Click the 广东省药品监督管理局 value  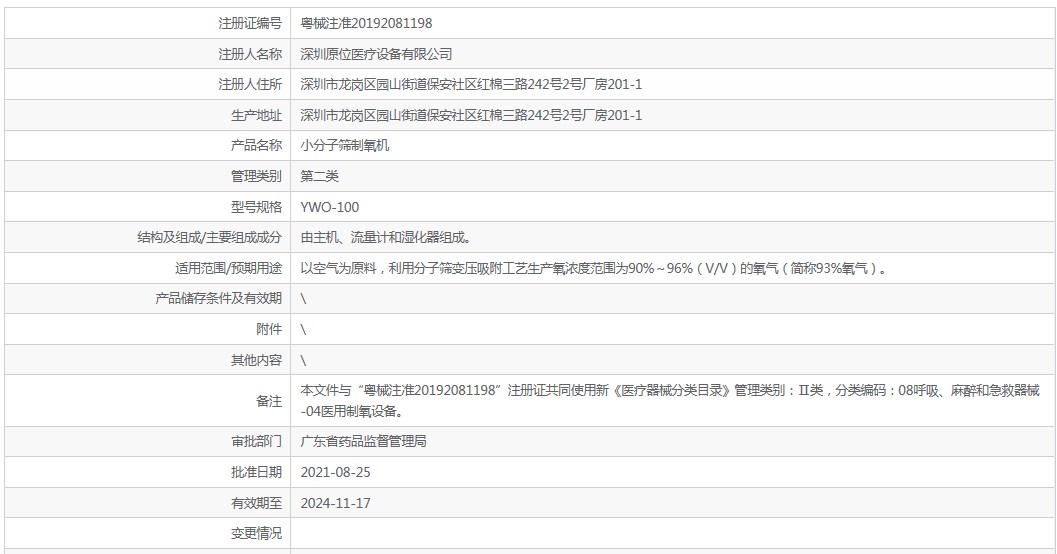pos(363,441)
